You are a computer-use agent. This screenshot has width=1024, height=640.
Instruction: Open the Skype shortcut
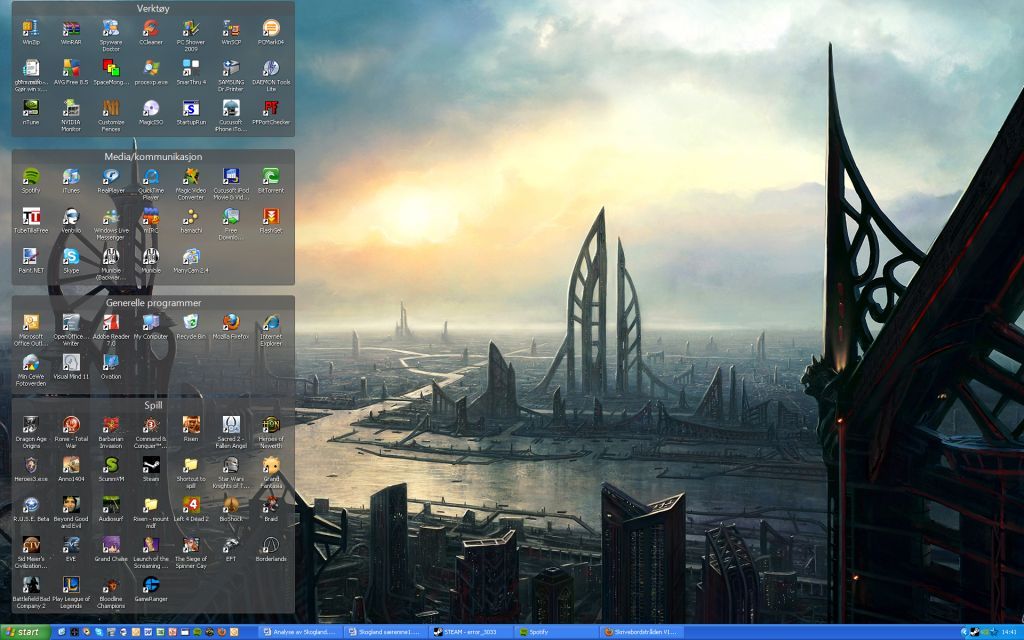click(71, 261)
